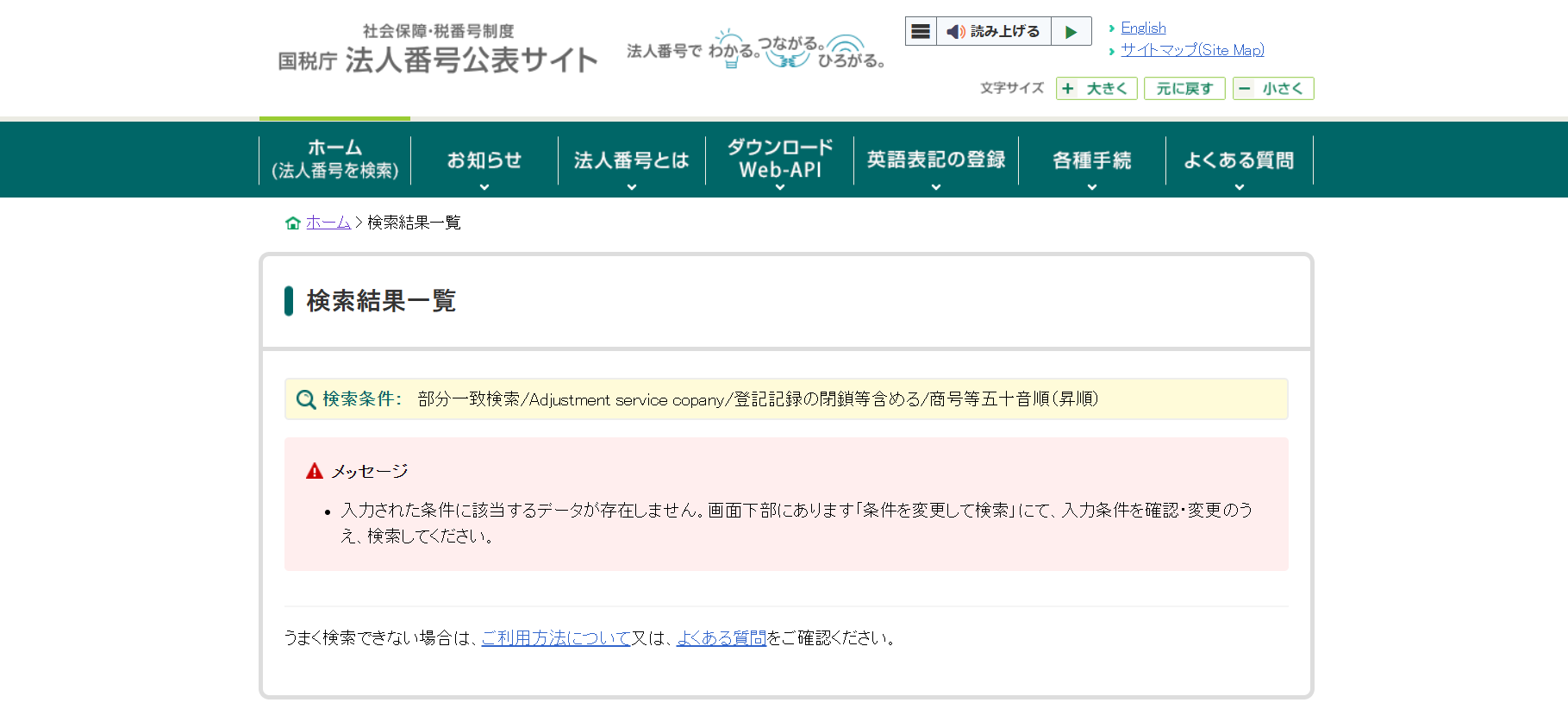The image size is (1568, 709).
Task: Open the よくある質問 link in footer text
Action: 722,638
